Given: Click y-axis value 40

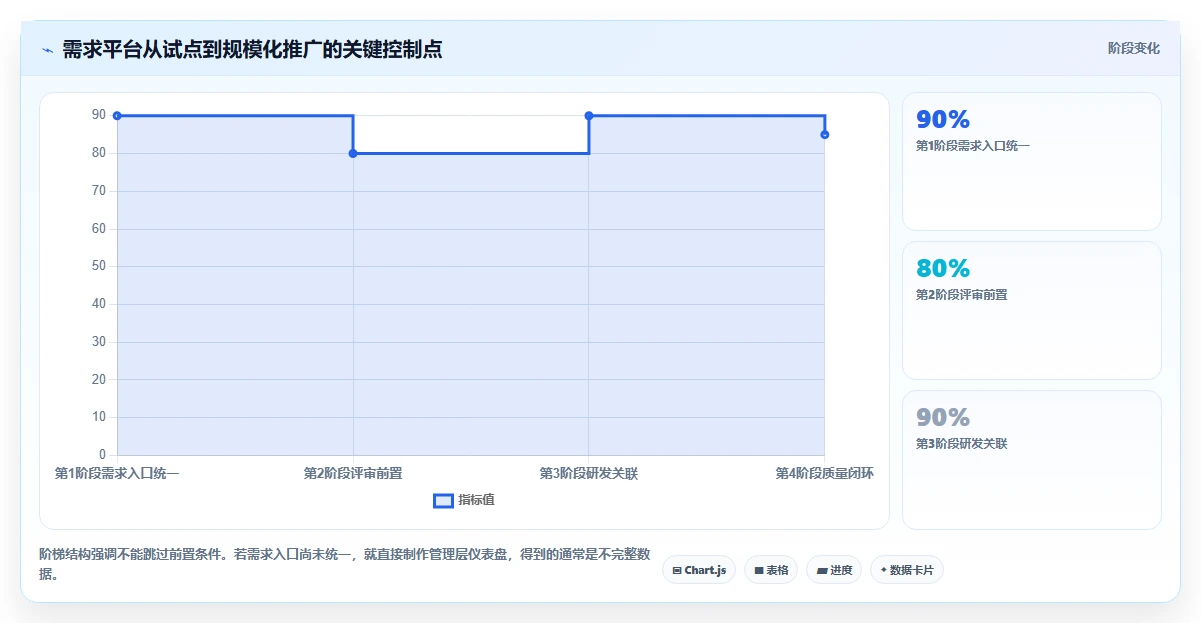Looking at the screenshot, I should click(x=99, y=304).
